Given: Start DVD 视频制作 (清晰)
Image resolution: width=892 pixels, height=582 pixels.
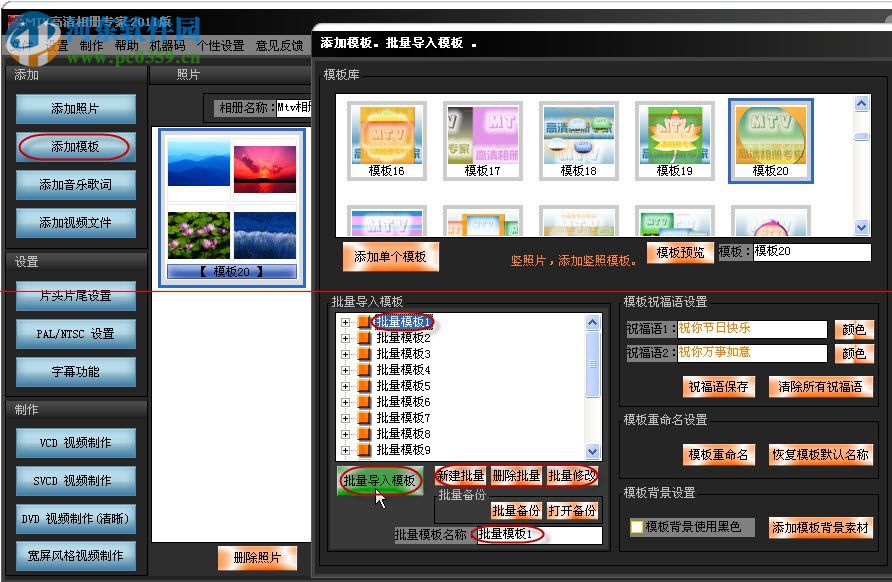Looking at the screenshot, I should pyautogui.click(x=76, y=519).
